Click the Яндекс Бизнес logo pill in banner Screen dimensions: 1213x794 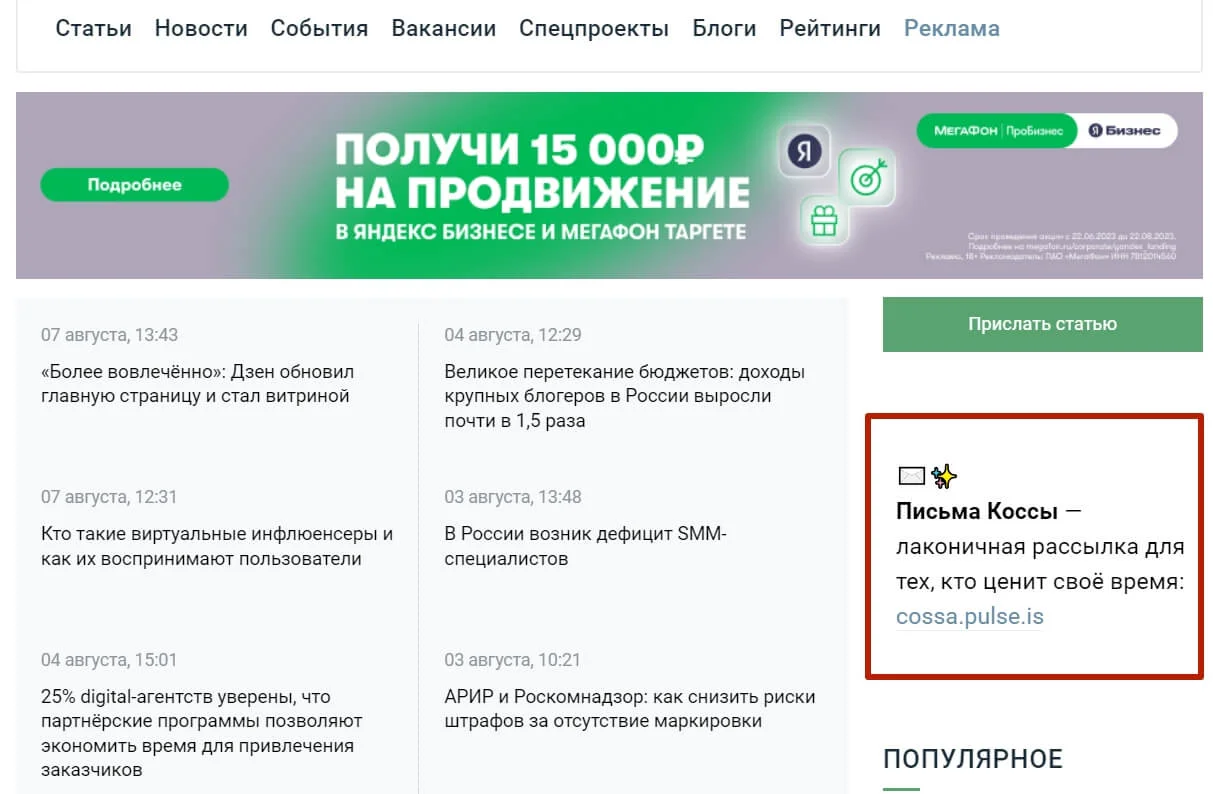(1127, 131)
